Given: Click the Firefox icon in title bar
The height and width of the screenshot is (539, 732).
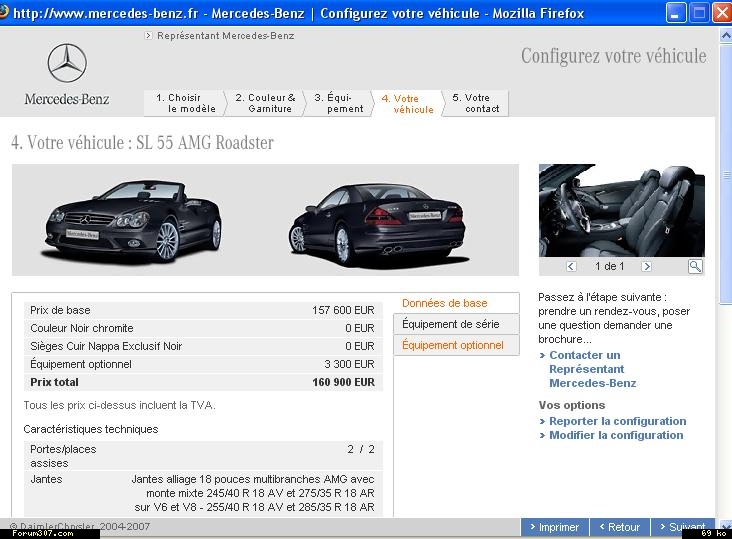Looking at the screenshot, I should click(5, 13).
